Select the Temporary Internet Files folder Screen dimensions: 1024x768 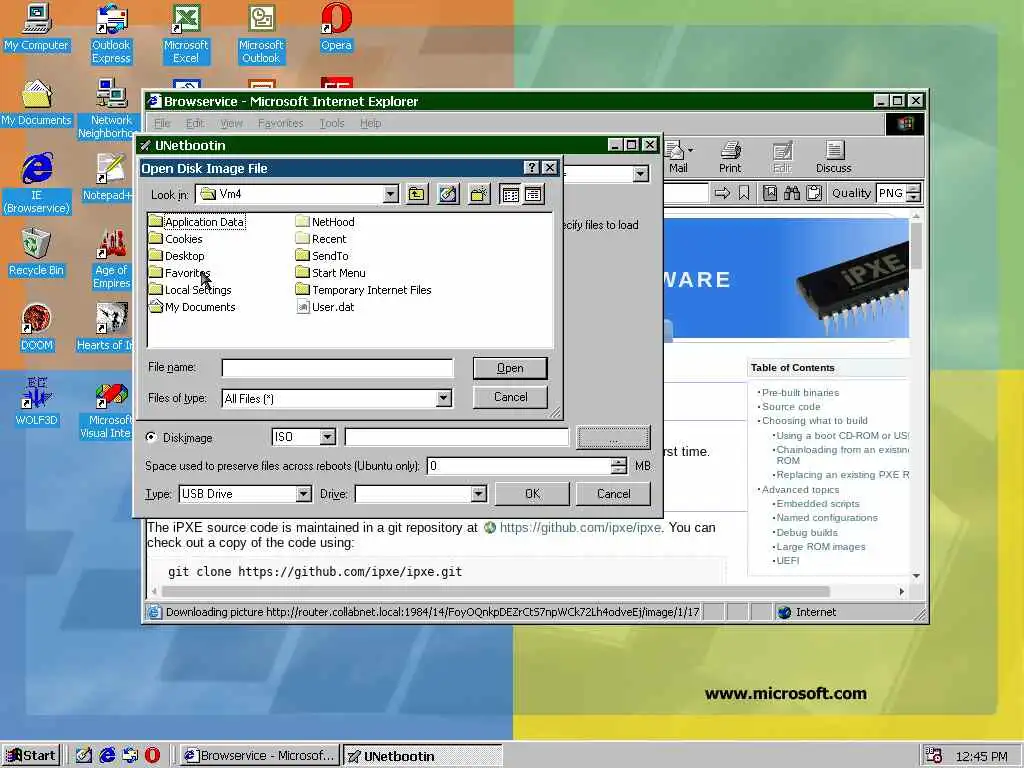(x=363, y=289)
